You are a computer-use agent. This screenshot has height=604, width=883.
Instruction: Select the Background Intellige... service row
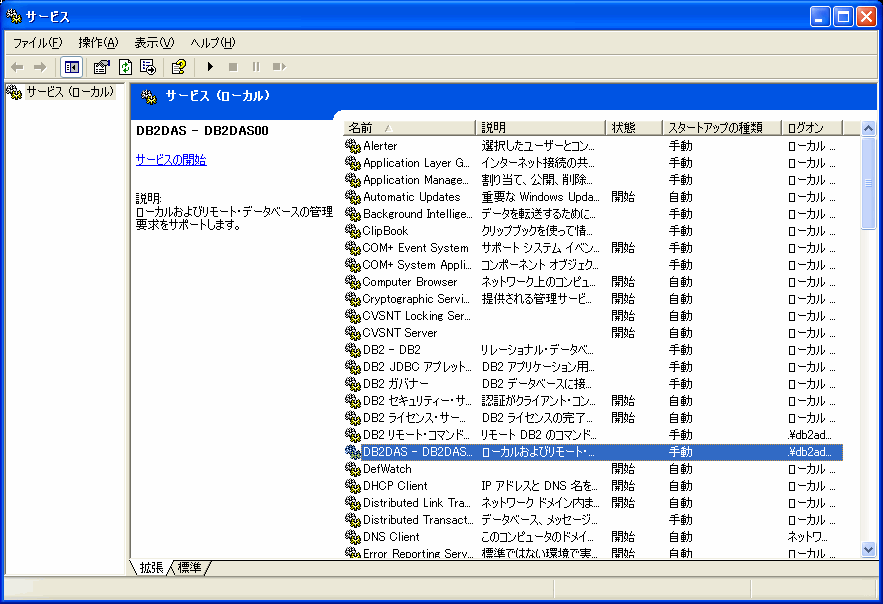[593, 214]
